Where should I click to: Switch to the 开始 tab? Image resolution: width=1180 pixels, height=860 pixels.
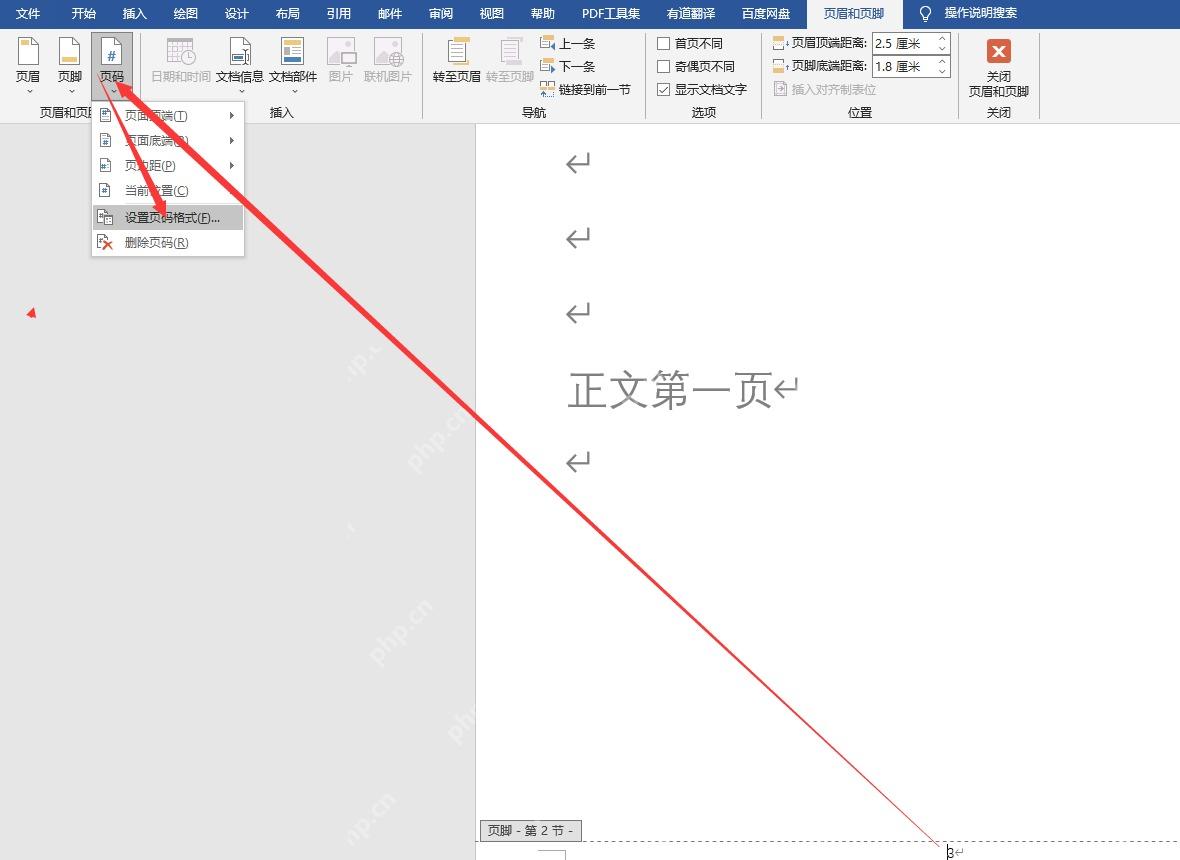pyautogui.click(x=84, y=14)
